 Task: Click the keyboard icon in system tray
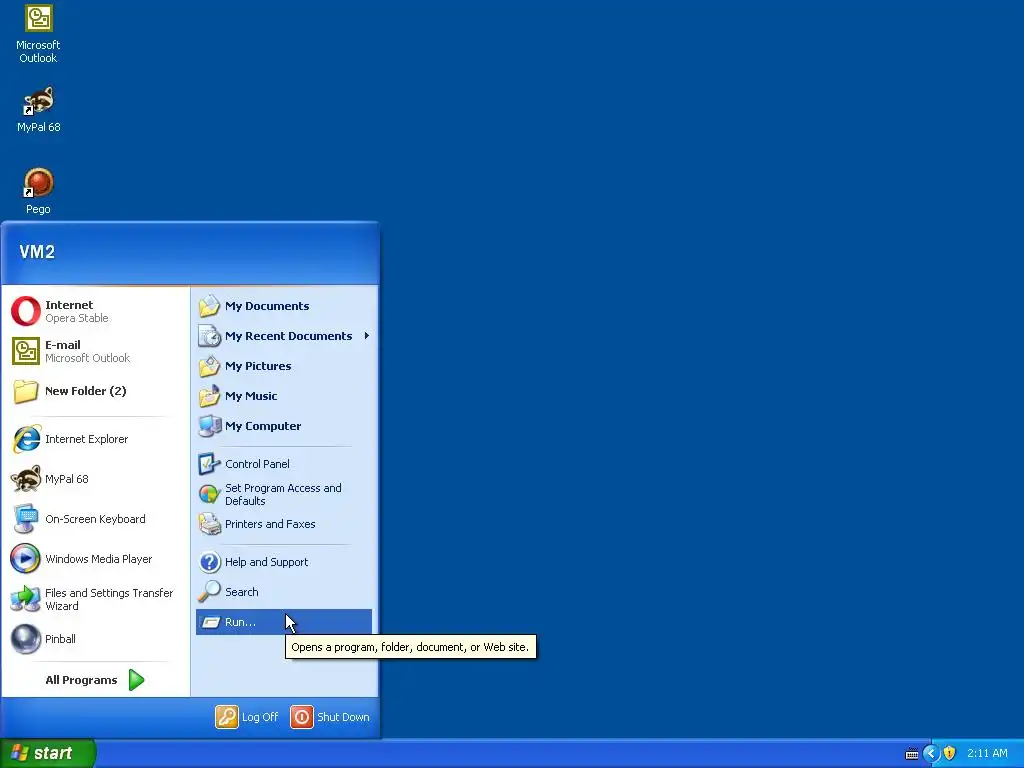pyautogui.click(x=912, y=754)
